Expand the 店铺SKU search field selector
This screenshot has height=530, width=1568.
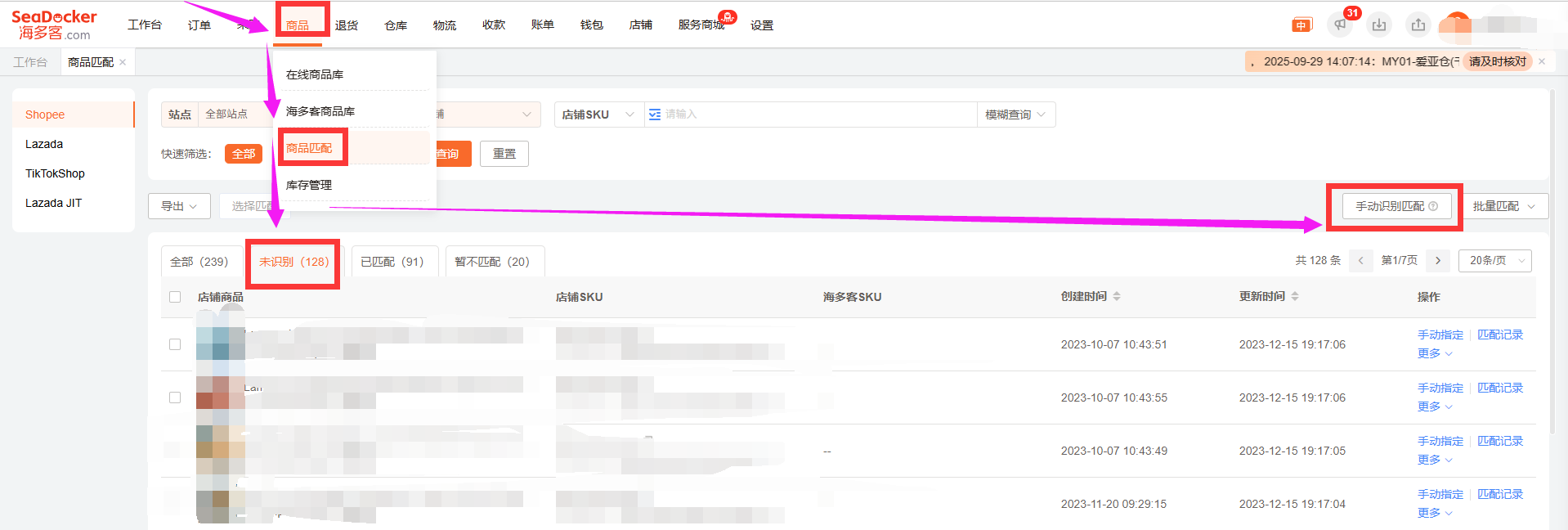click(x=598, y=115)
